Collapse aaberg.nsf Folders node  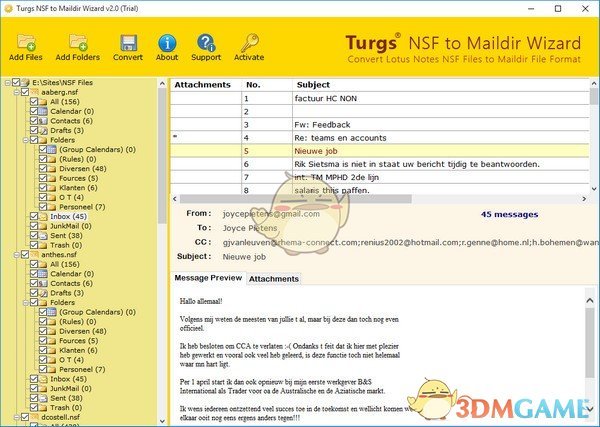point(25,140)
